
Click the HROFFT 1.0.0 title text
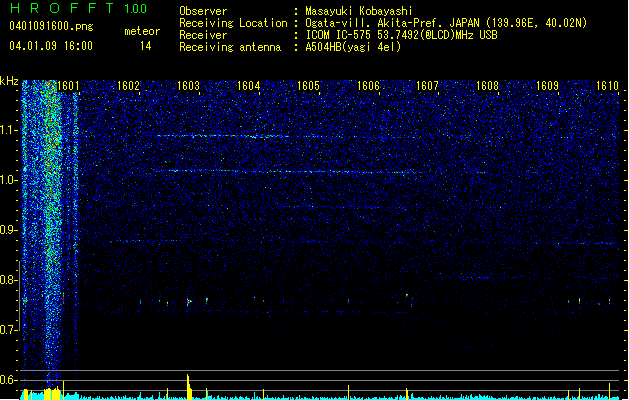point(79,8)
